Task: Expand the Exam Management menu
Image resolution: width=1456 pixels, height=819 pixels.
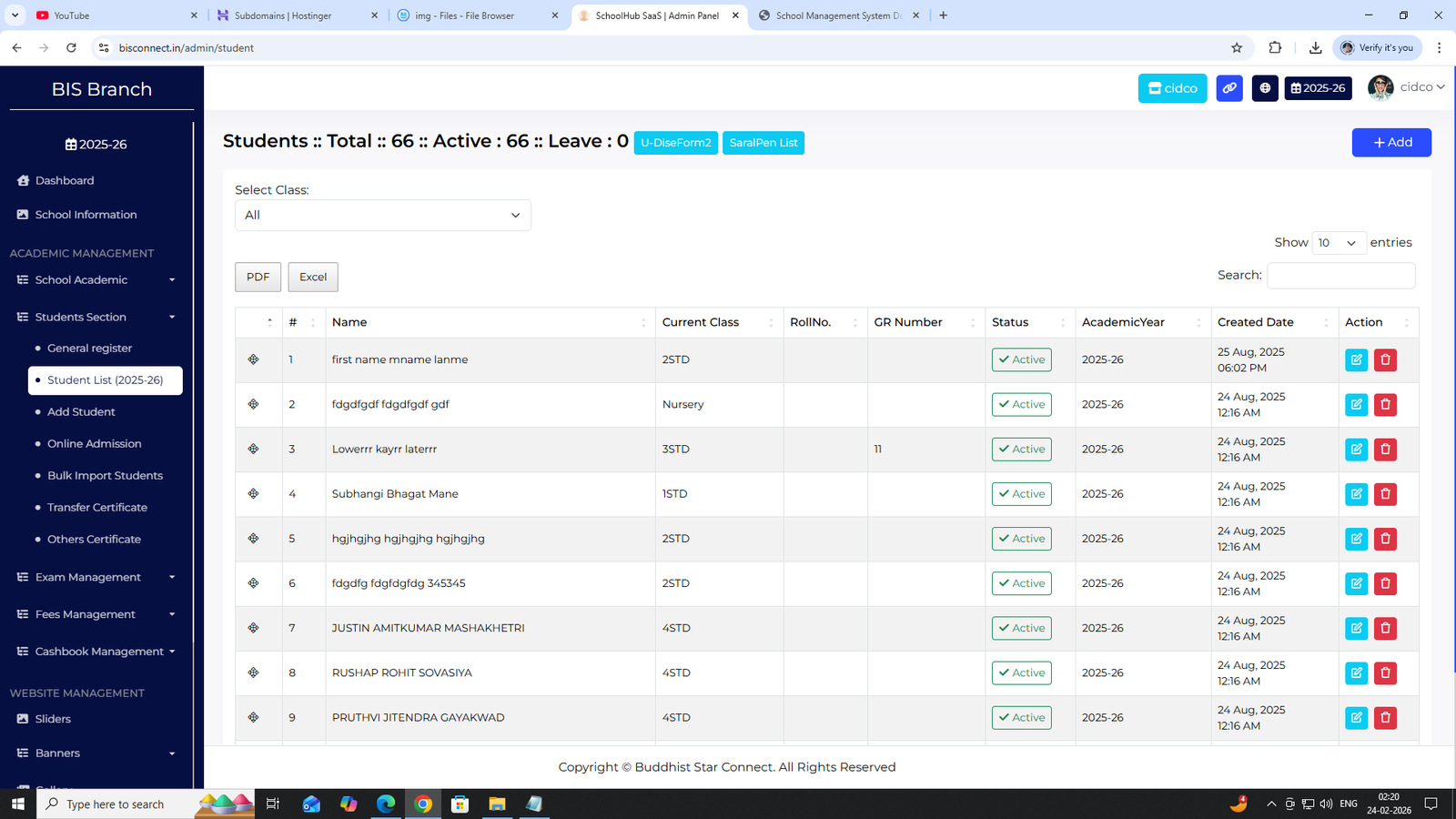Action: [87, 577]
